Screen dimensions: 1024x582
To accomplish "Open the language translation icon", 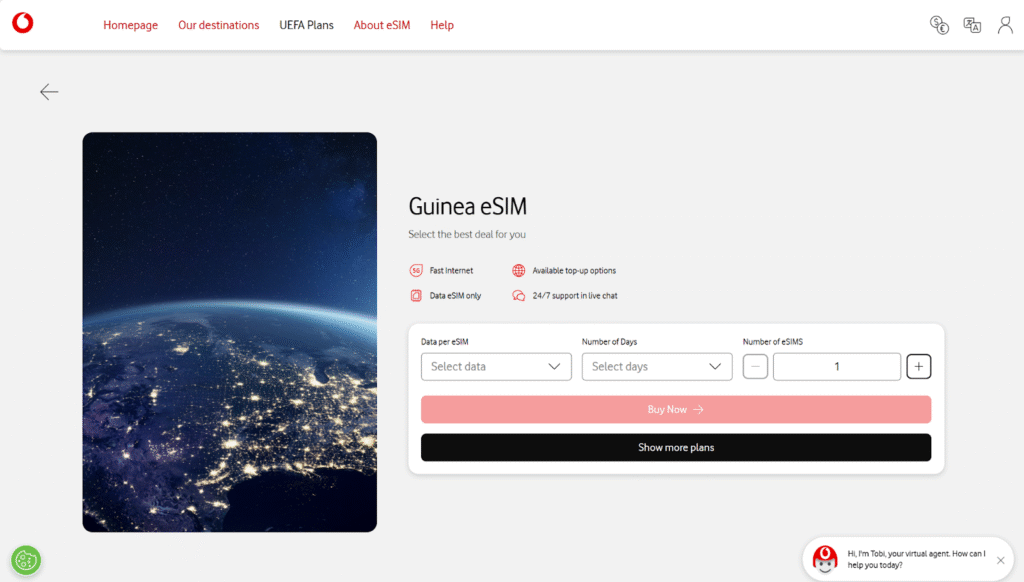I will (x=972, y=25).
